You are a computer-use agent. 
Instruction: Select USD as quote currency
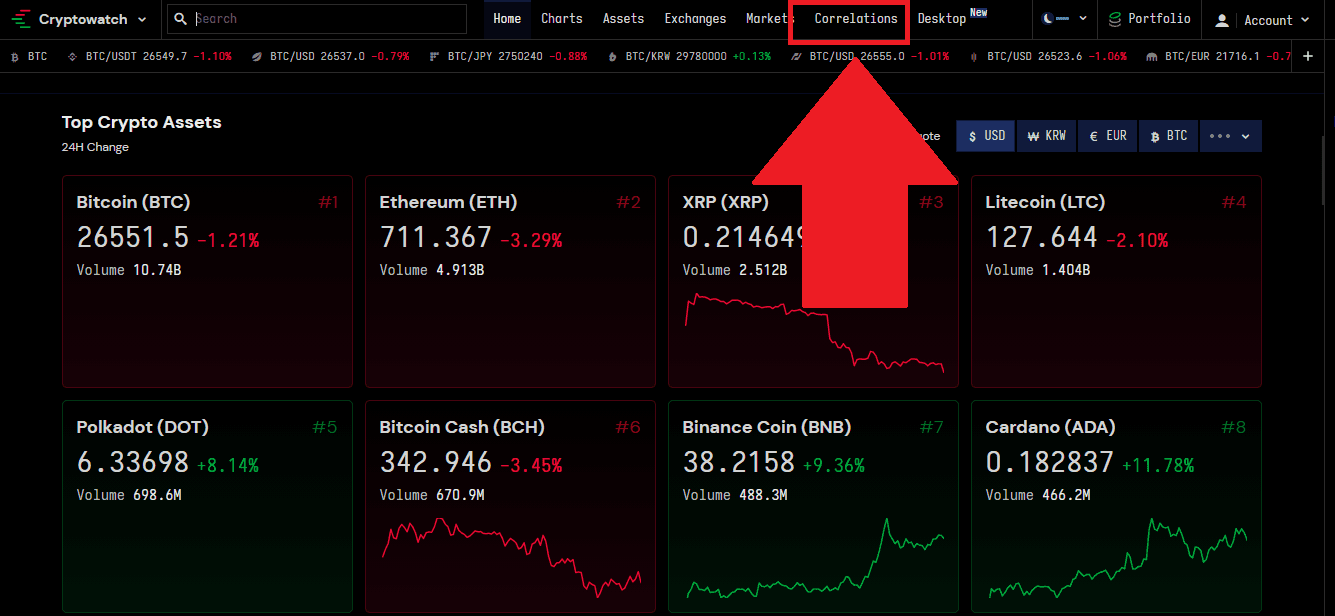(986, 136)
